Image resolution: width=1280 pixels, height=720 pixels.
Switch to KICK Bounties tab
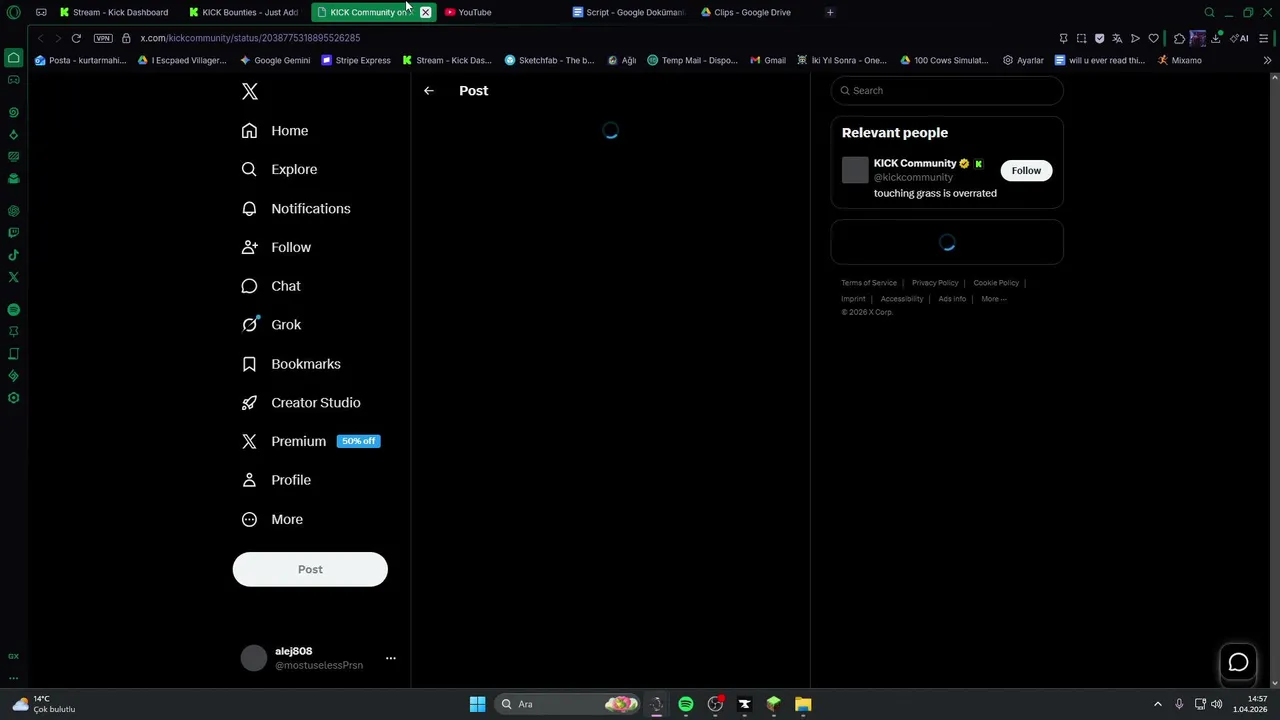click(243, 12)
